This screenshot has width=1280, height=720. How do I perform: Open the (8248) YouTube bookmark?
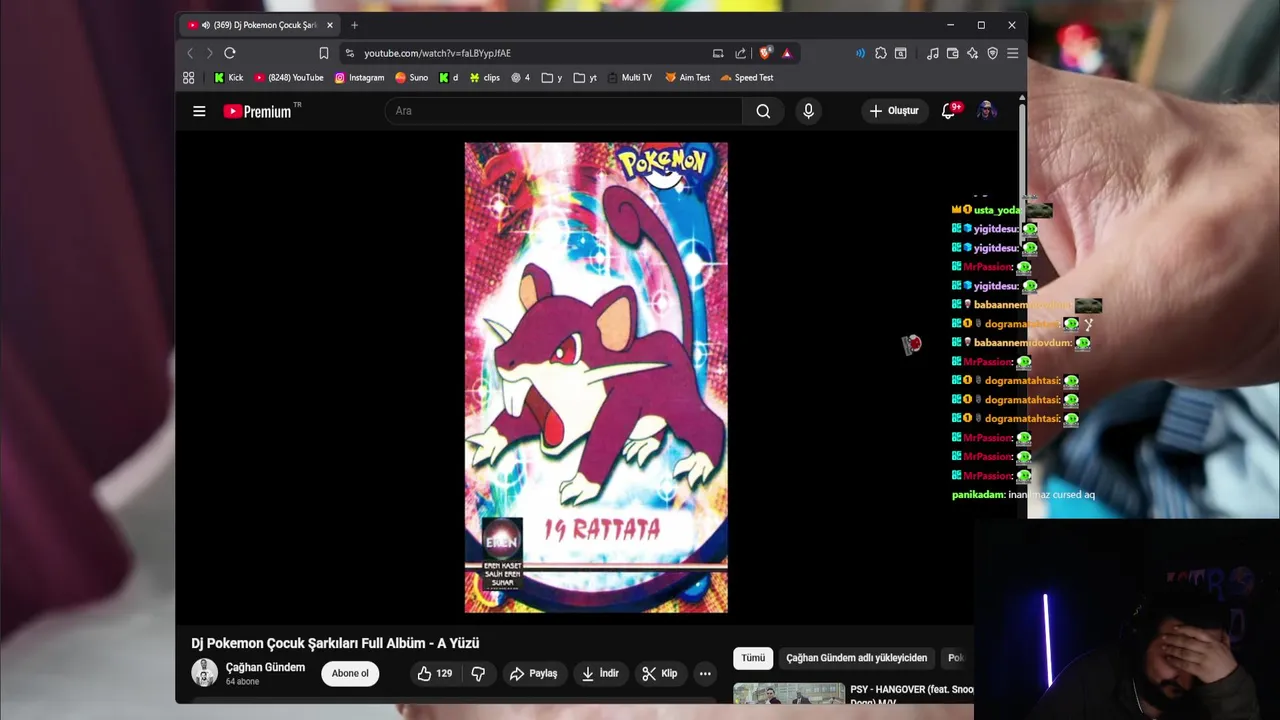289,77
